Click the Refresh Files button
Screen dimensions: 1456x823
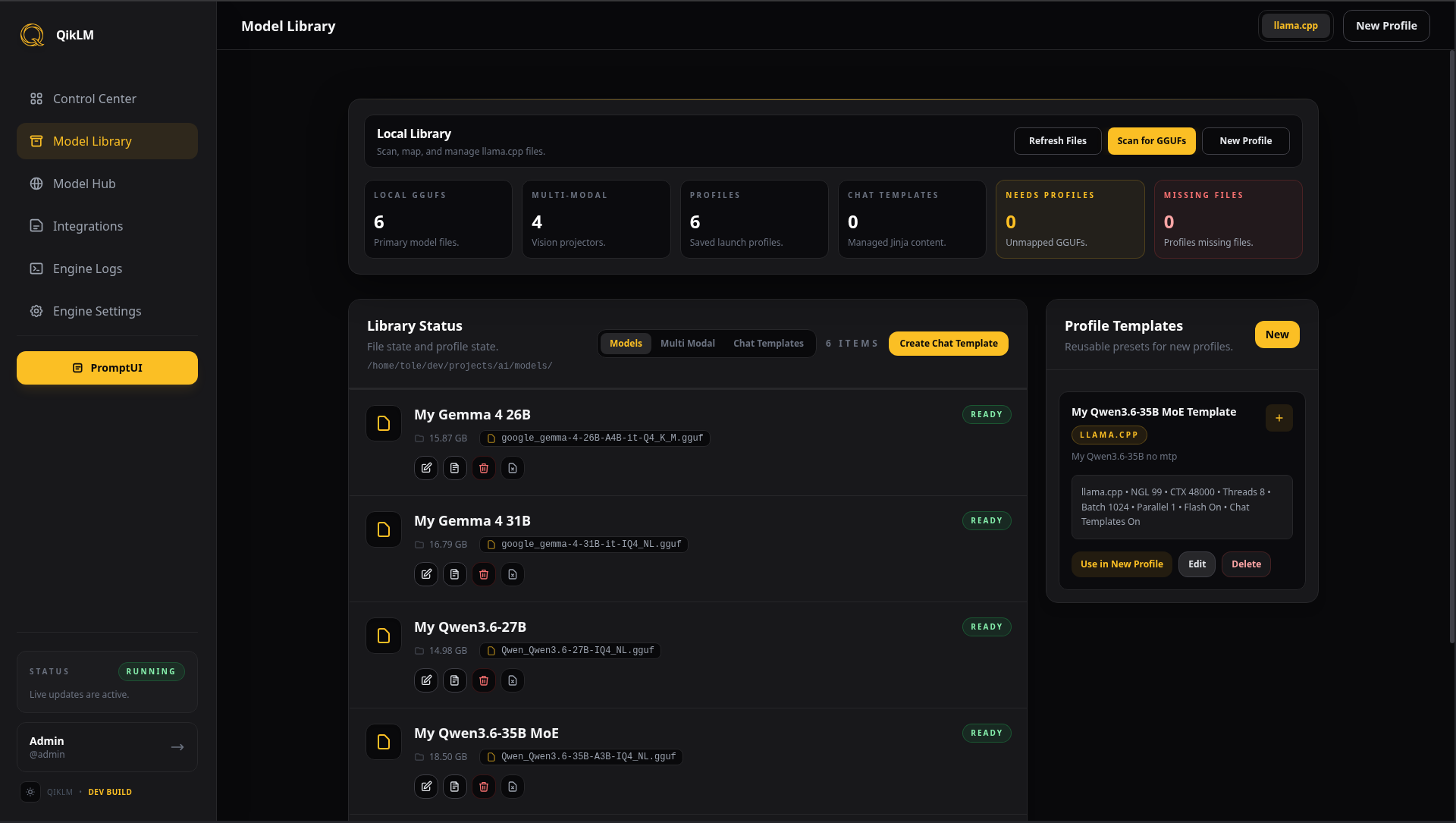(1058, 141)
